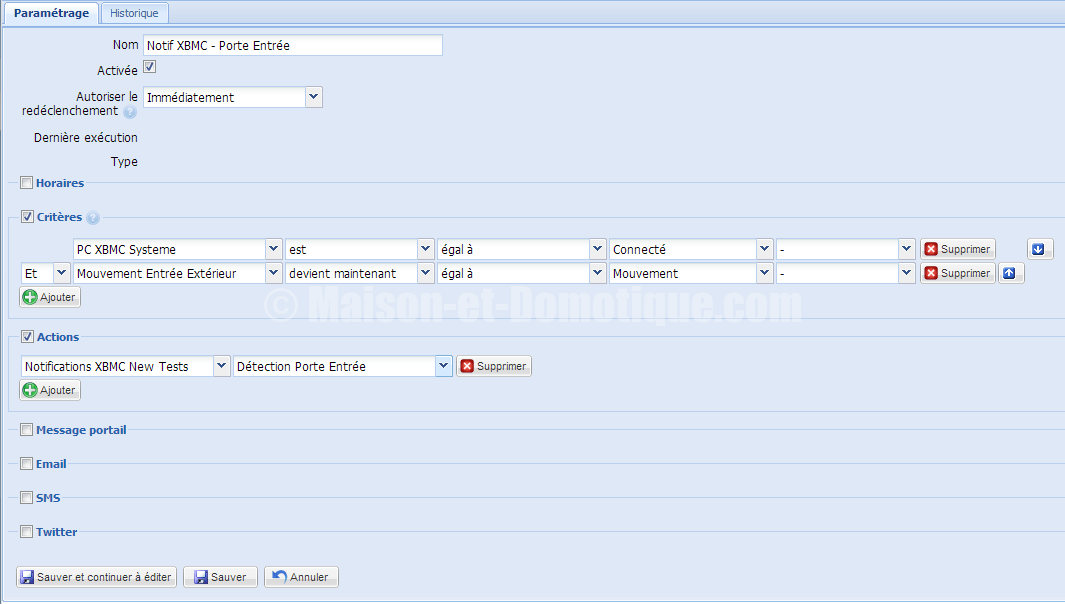Add a new criterion with Ajouter
The width and height of the screenshot is (1065, 604).
[x=50, y=297]
